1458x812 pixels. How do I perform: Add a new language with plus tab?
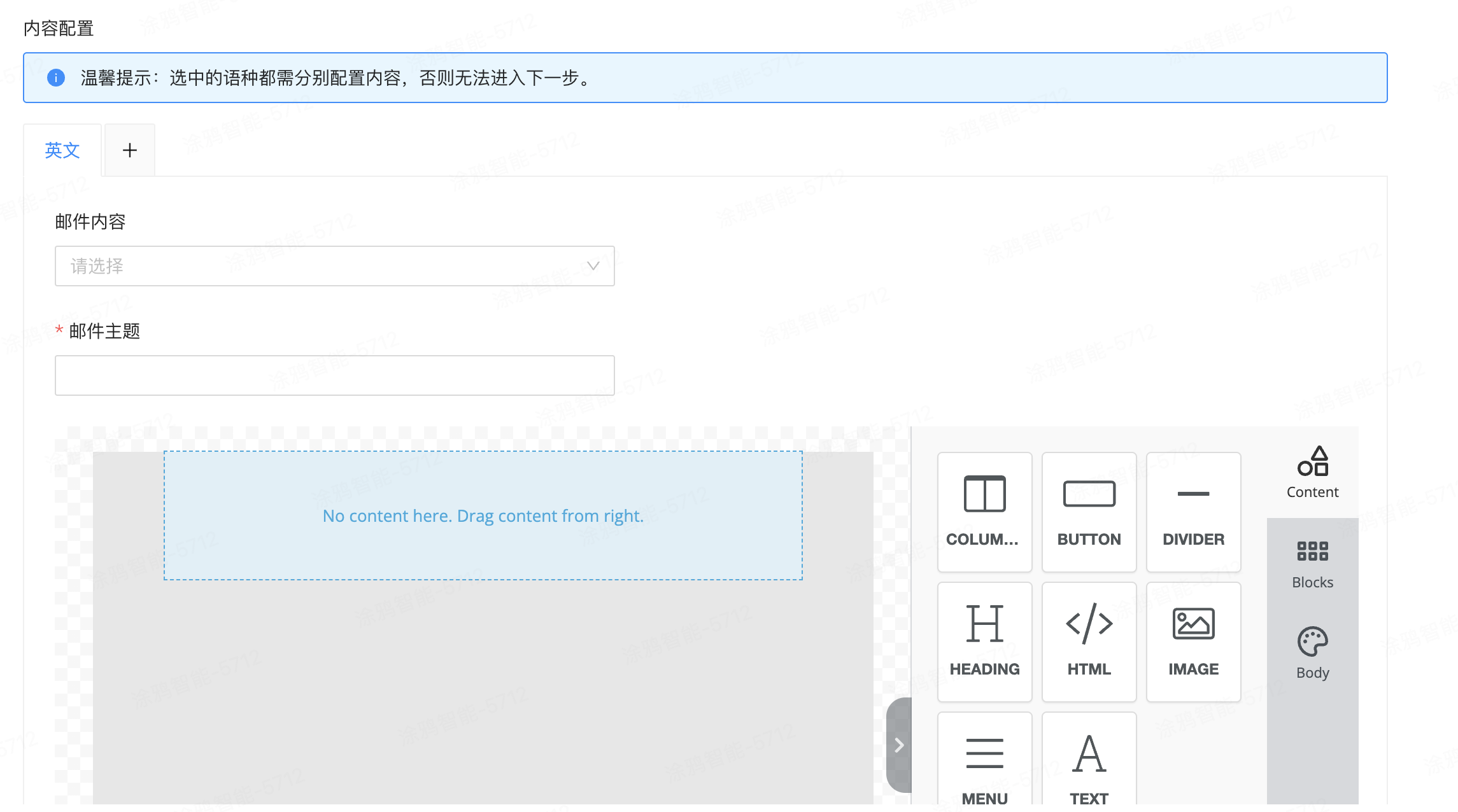[130, 150]
